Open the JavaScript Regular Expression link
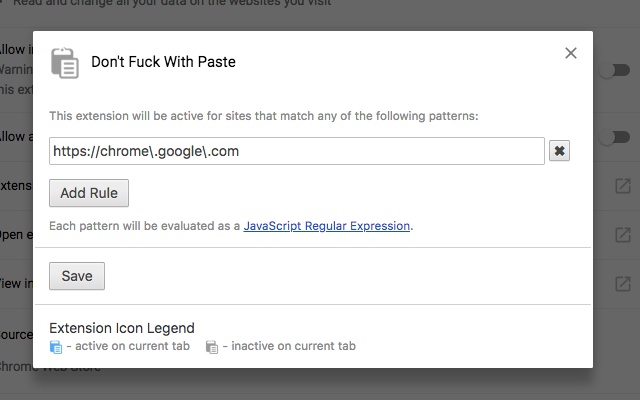The image size is (640, 400). tap(327, 226)
